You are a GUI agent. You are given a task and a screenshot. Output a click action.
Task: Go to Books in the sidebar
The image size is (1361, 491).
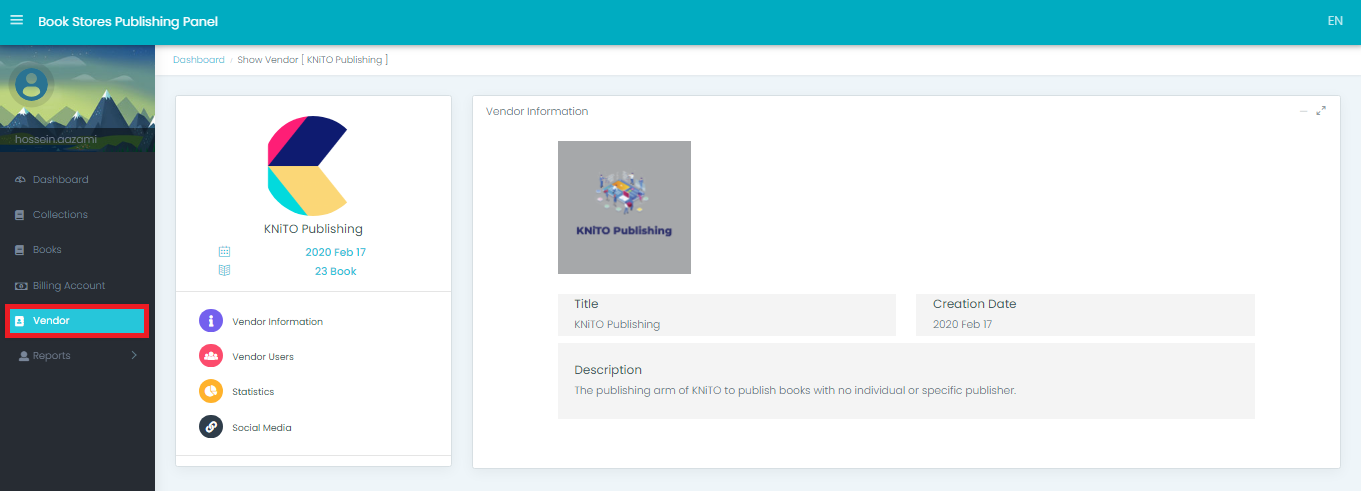point(47,250)
